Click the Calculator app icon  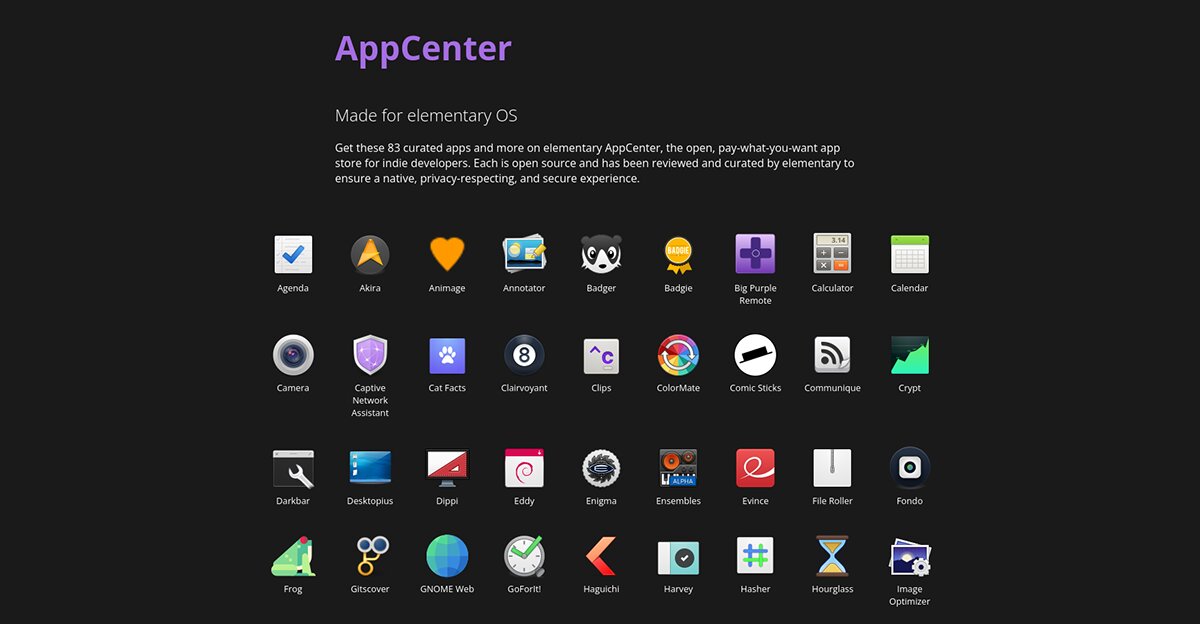832,255
